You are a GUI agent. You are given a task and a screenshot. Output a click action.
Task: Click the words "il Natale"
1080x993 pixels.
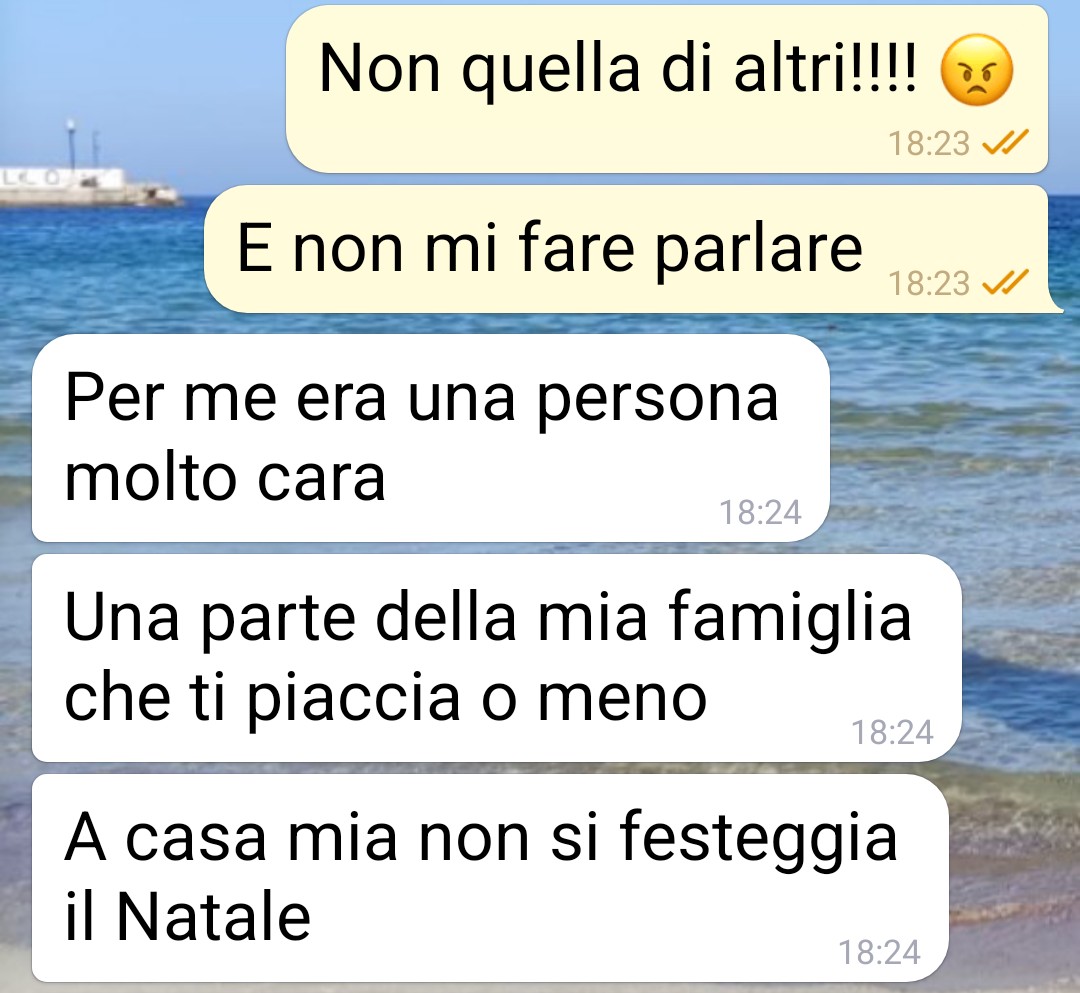[x=187, y=917]
